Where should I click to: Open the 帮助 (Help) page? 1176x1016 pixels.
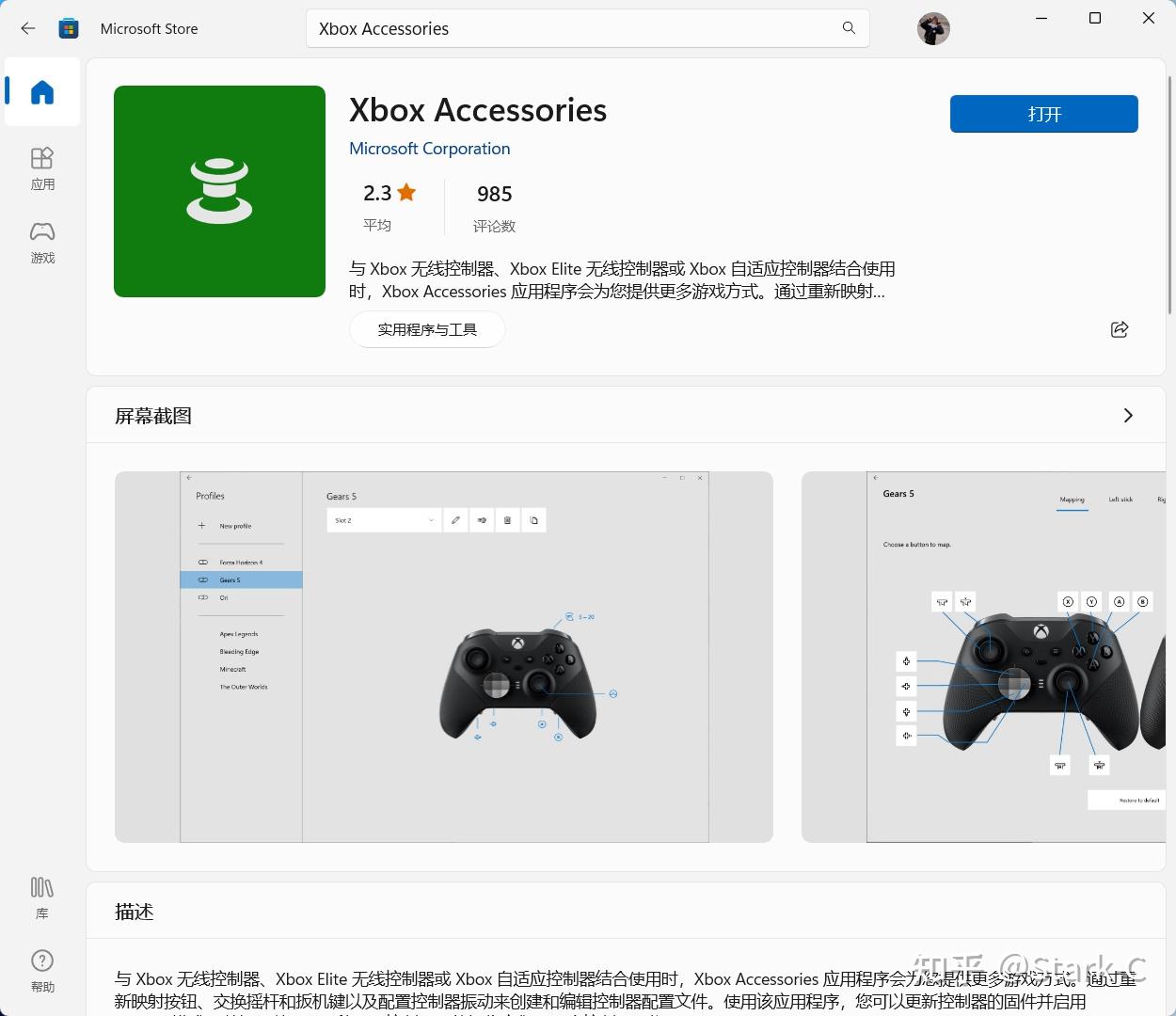pyautogui.click(x=42, y=971)
